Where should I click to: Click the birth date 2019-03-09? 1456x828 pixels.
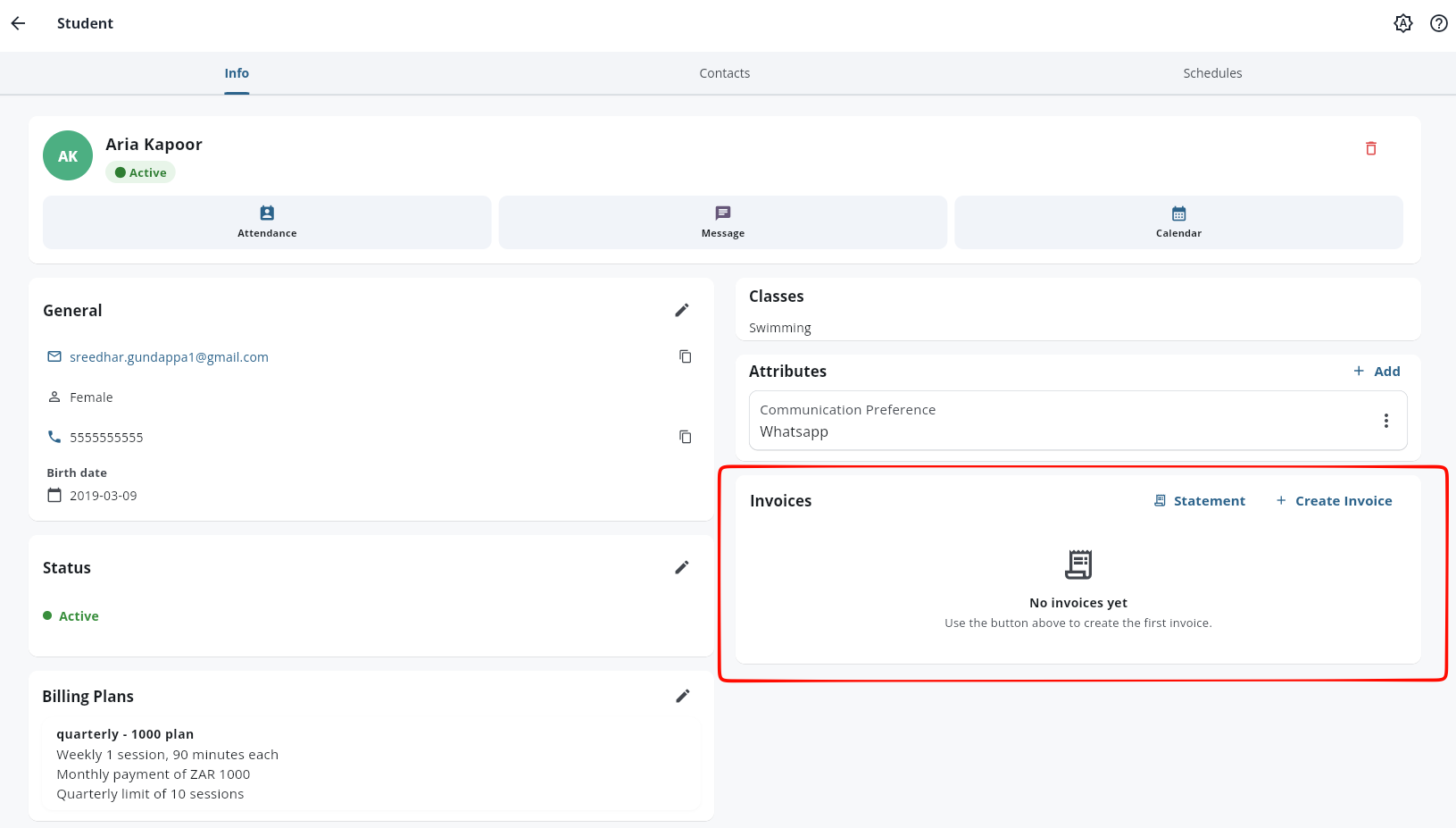[104, 496]
